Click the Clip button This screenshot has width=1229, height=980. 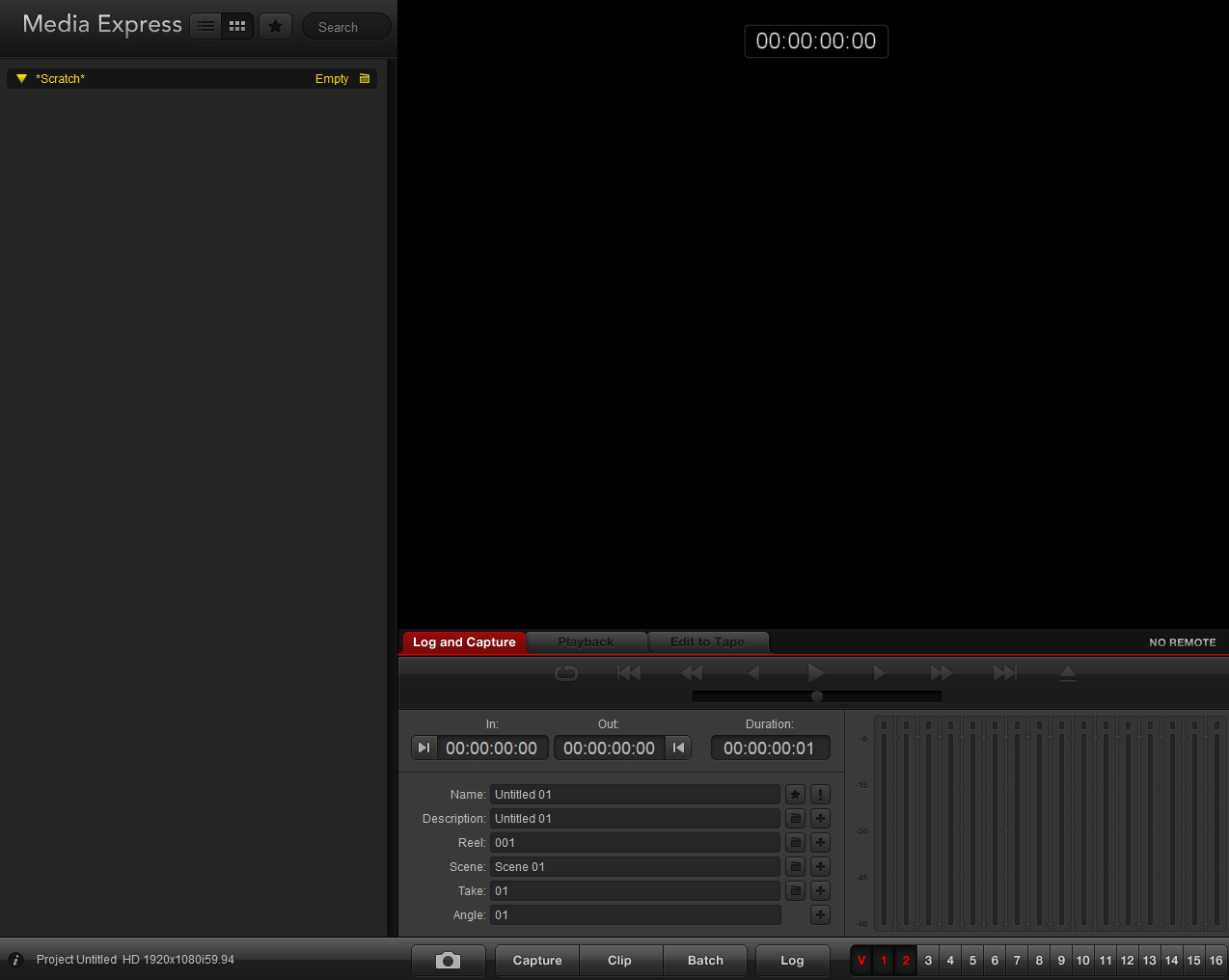point(620,961)
